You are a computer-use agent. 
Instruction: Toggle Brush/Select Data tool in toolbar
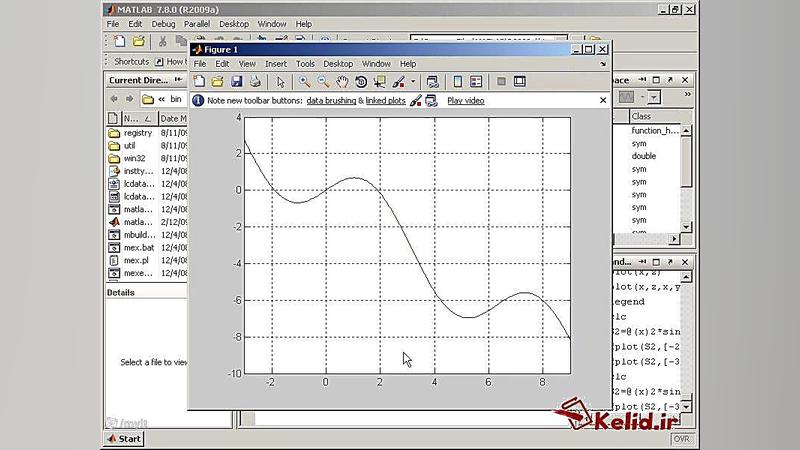click(x=399, y=82)
